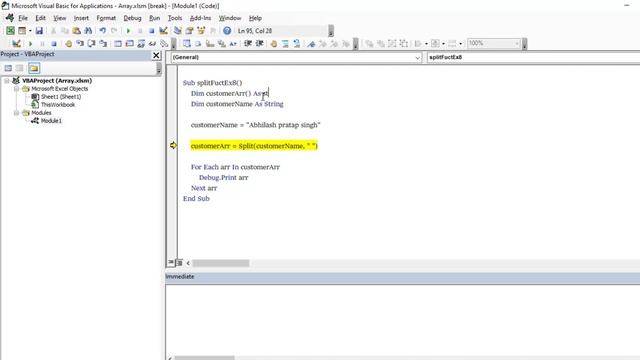The width and height of the screenshot is (640, 360).
Task: Select Module1 in the project tree
Action: [51, 121]
